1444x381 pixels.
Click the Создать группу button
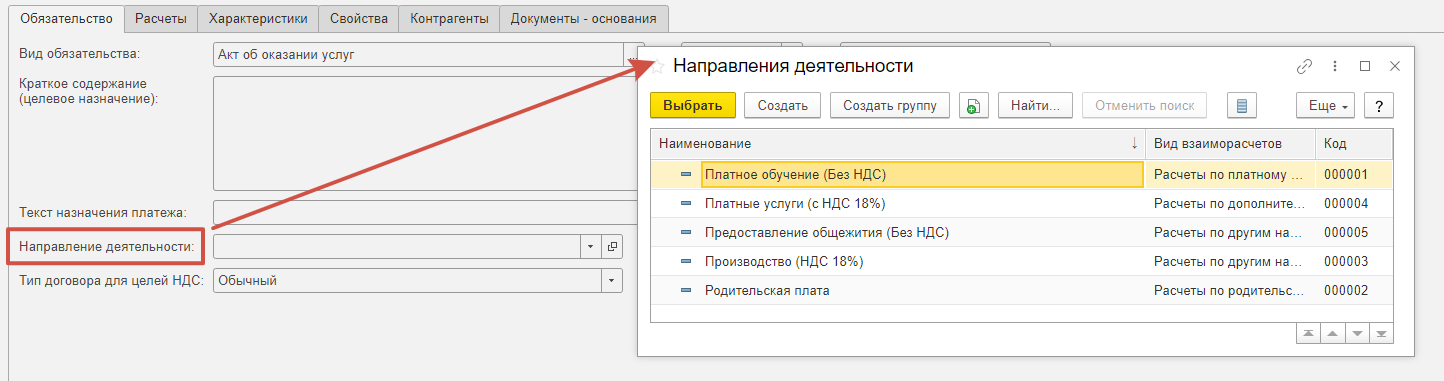click(889, 105)
